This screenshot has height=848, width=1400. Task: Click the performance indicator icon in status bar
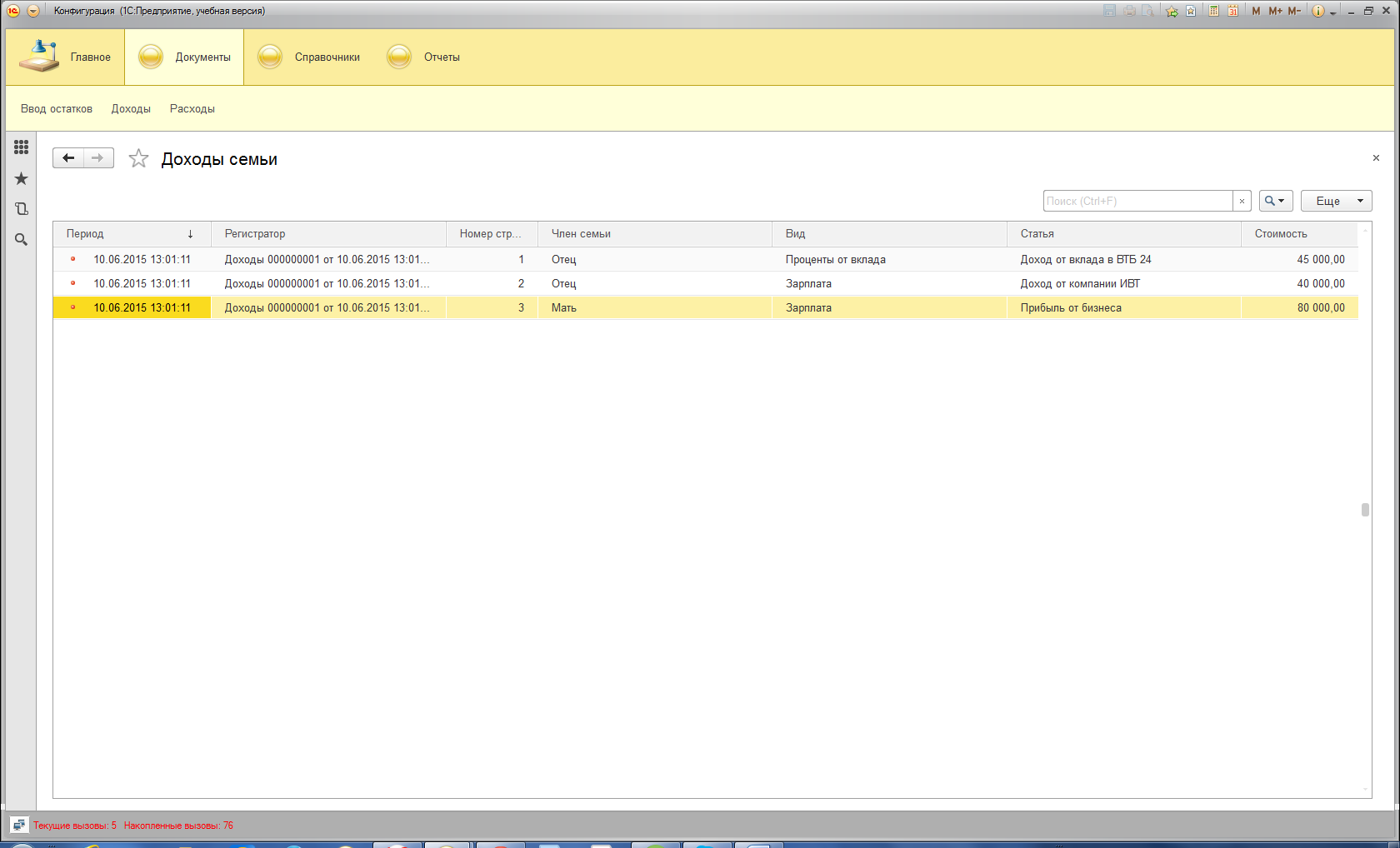[18, 826]
